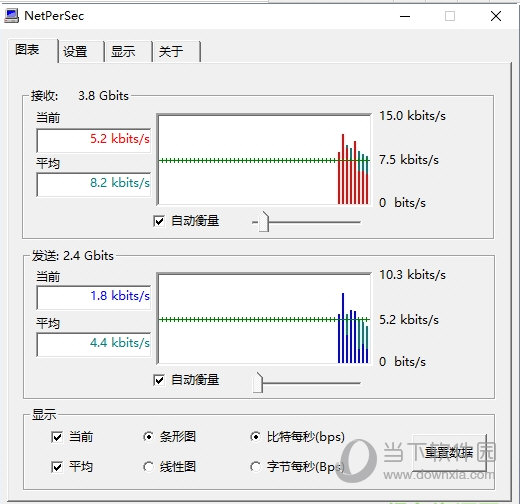Click the 3.8 Gbits received total text
Screen dimensions: 520x504
pos(103,96)
